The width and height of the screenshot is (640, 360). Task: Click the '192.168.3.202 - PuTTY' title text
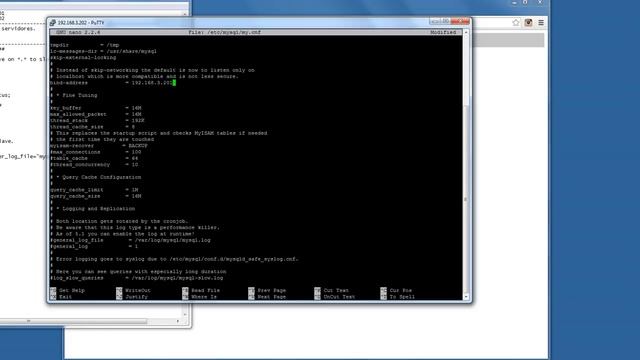click(x=81, y=23)
